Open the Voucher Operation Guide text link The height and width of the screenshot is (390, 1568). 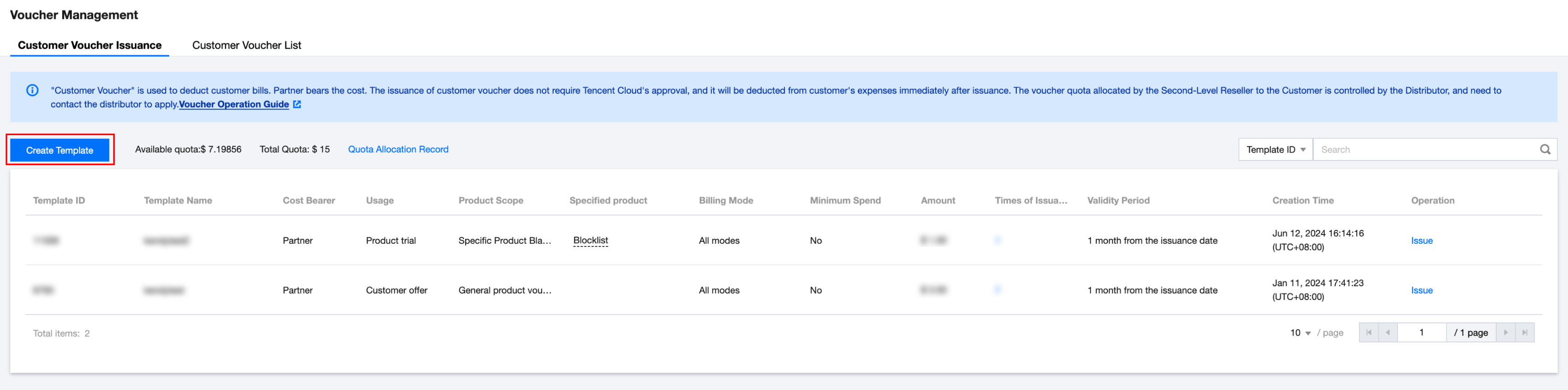coord(234,105)
